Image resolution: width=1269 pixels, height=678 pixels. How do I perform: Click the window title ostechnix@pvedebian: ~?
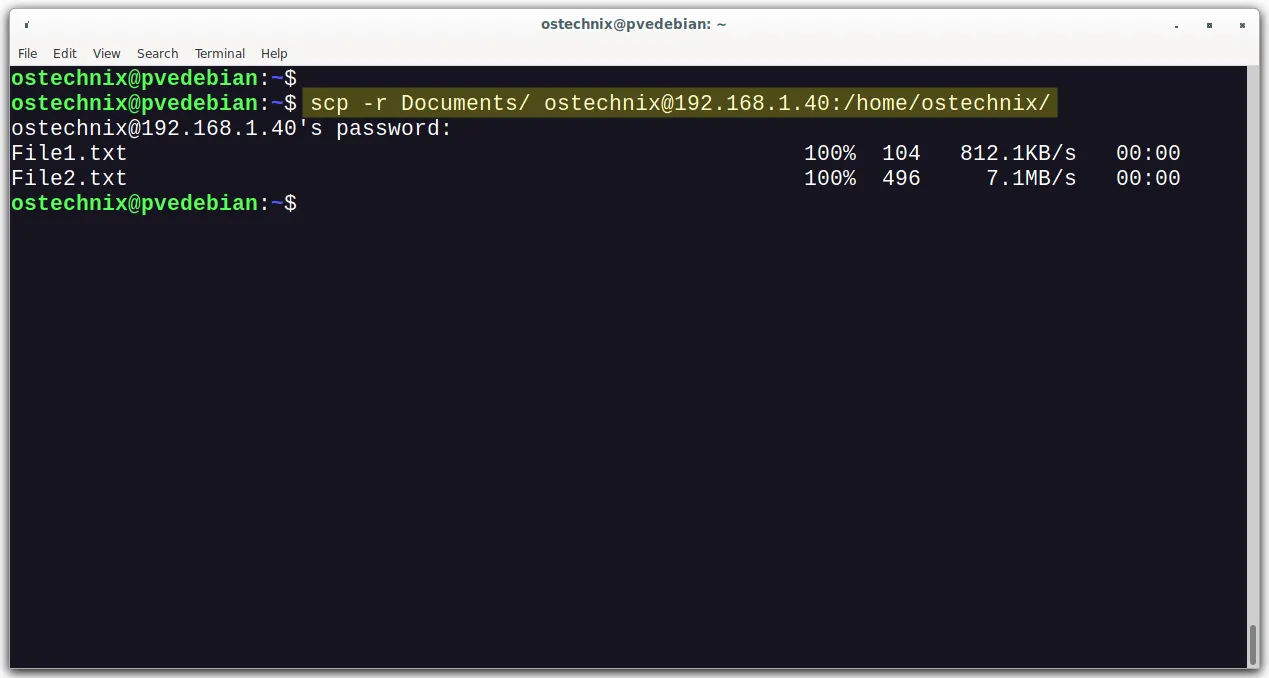(x=634, y=24)
